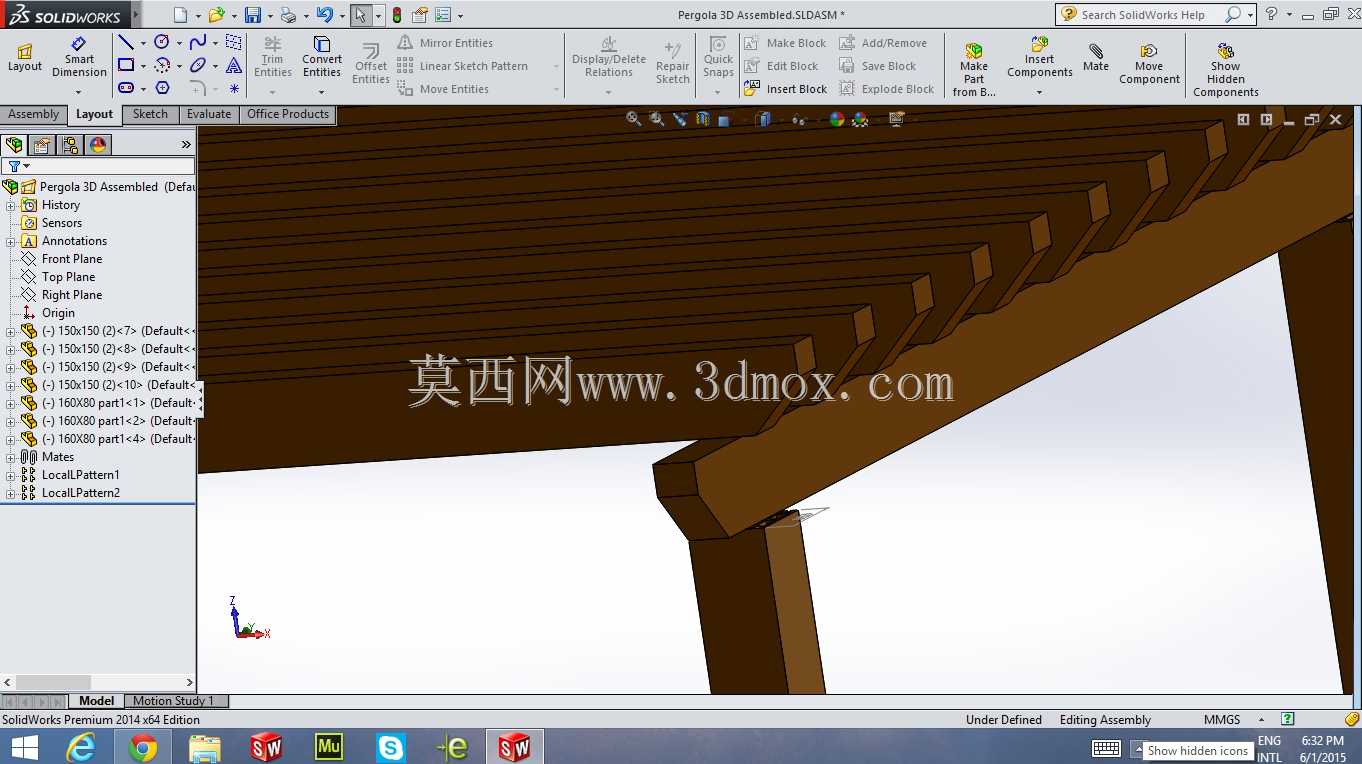Expand the Annotations tree node

(x=11, y=241)
